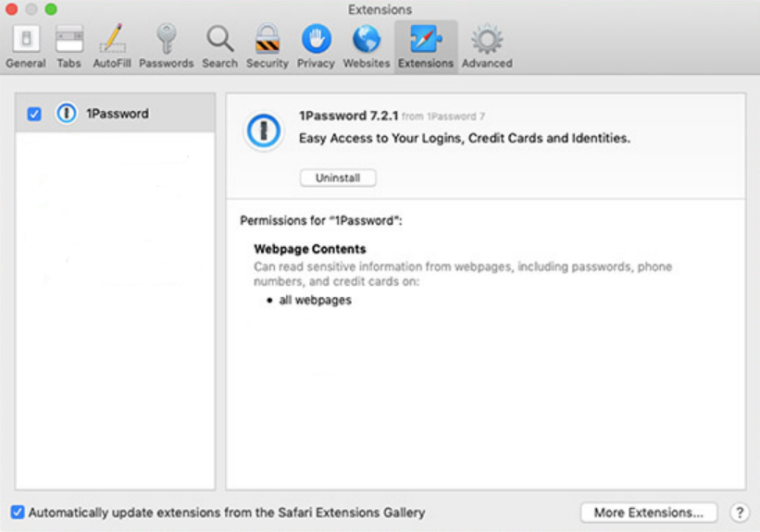Screen dimensions: 760x532
Task: Open the Tabs preferences pane
Action: coord(69,47)
